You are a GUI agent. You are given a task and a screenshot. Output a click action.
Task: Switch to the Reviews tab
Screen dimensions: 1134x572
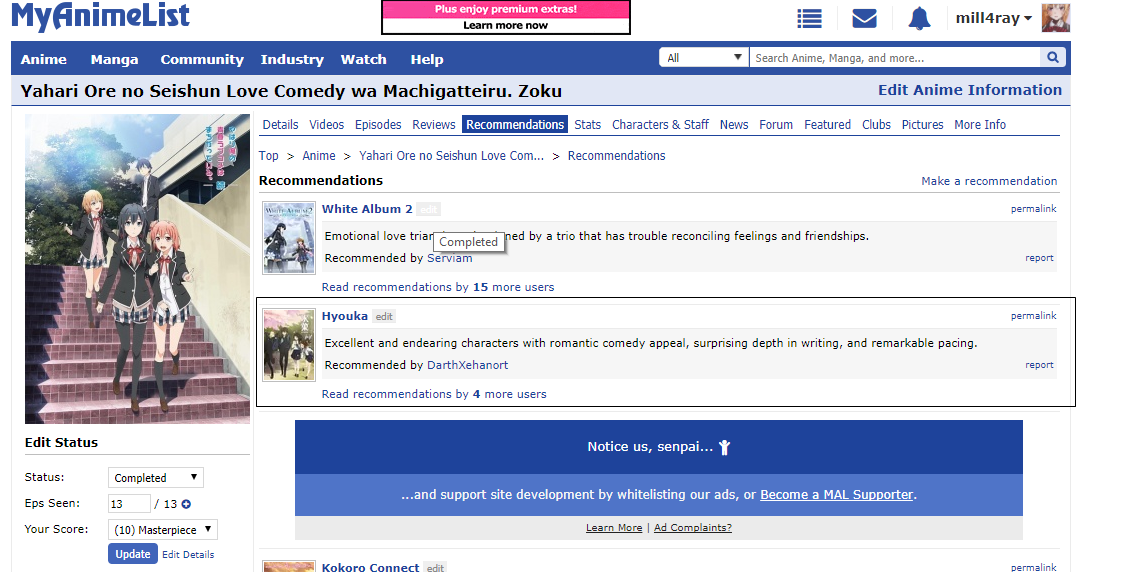[434, 124]
